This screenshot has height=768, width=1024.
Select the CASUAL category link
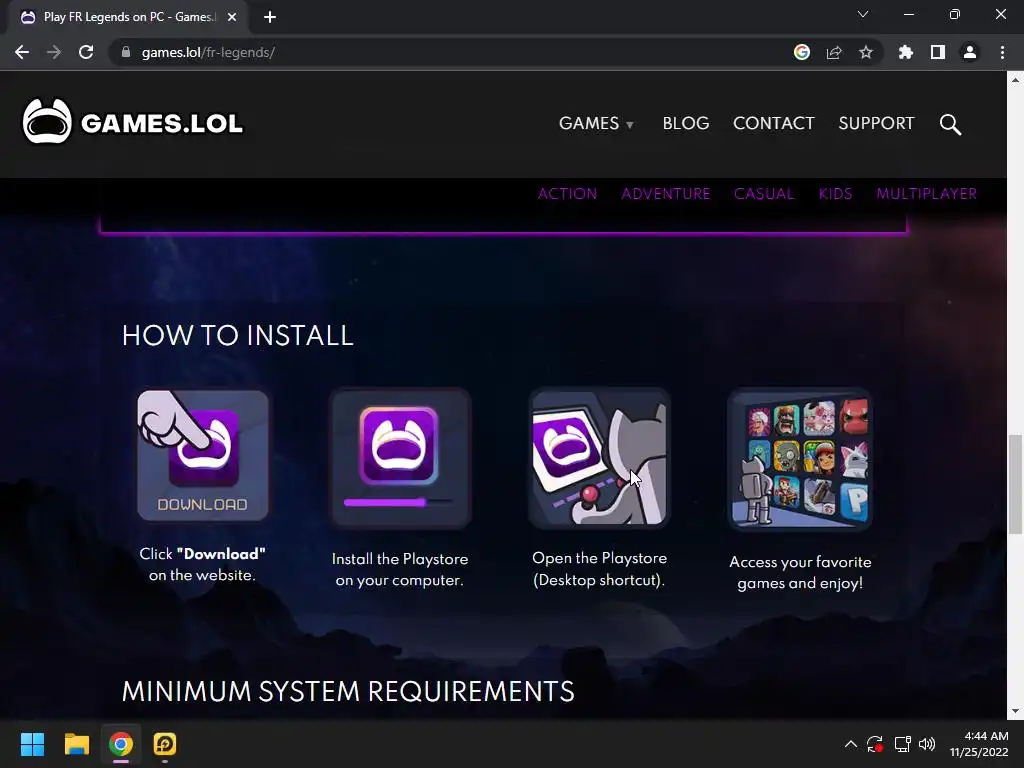coord(764,194)
